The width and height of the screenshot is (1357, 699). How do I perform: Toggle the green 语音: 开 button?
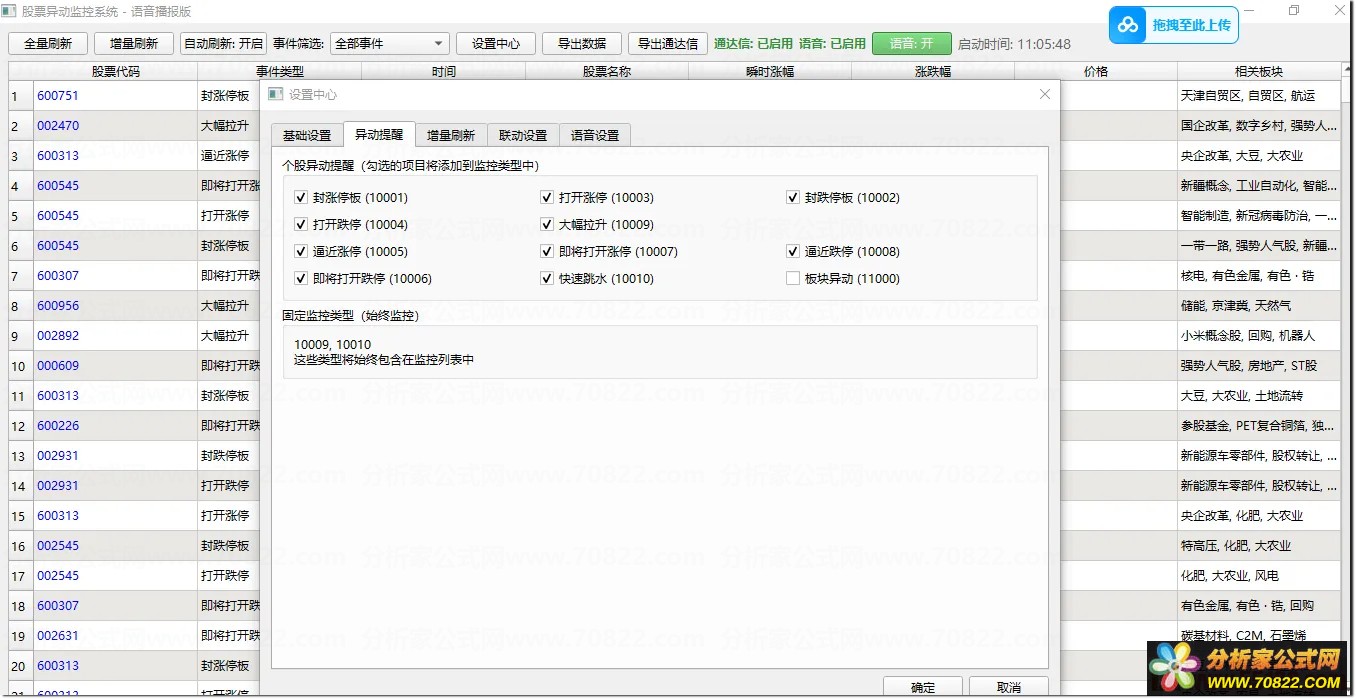pos(911,44)
